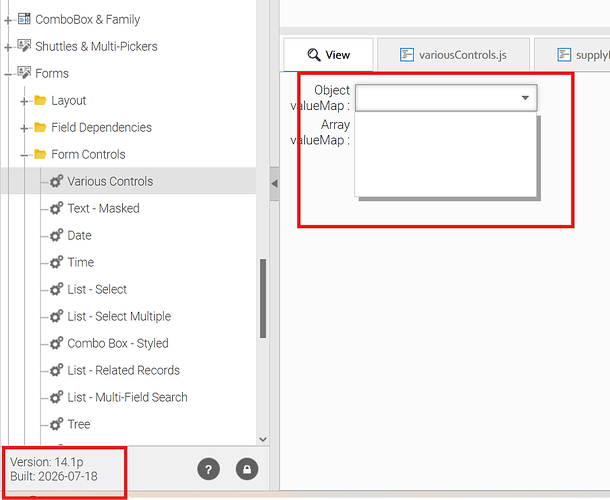
Task: Open the List - Related Records example
Action: tap(123, 370)
